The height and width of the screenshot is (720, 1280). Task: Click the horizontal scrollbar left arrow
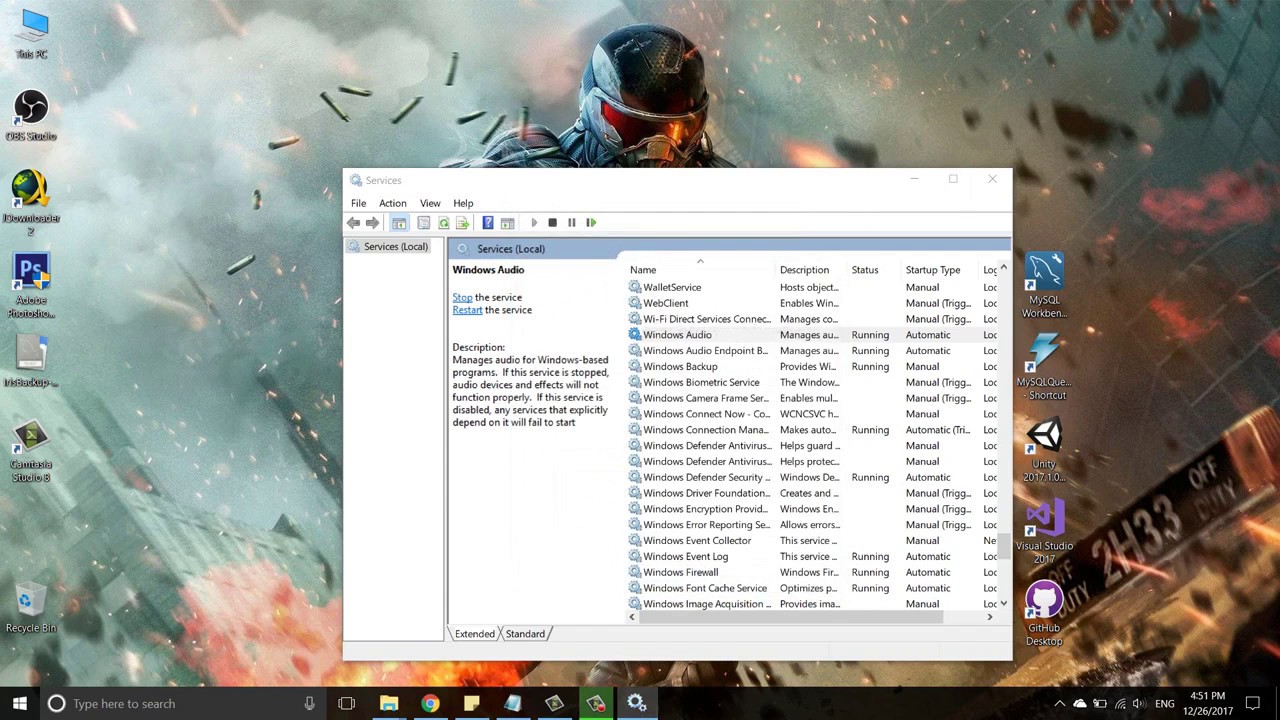click(632, 617)
